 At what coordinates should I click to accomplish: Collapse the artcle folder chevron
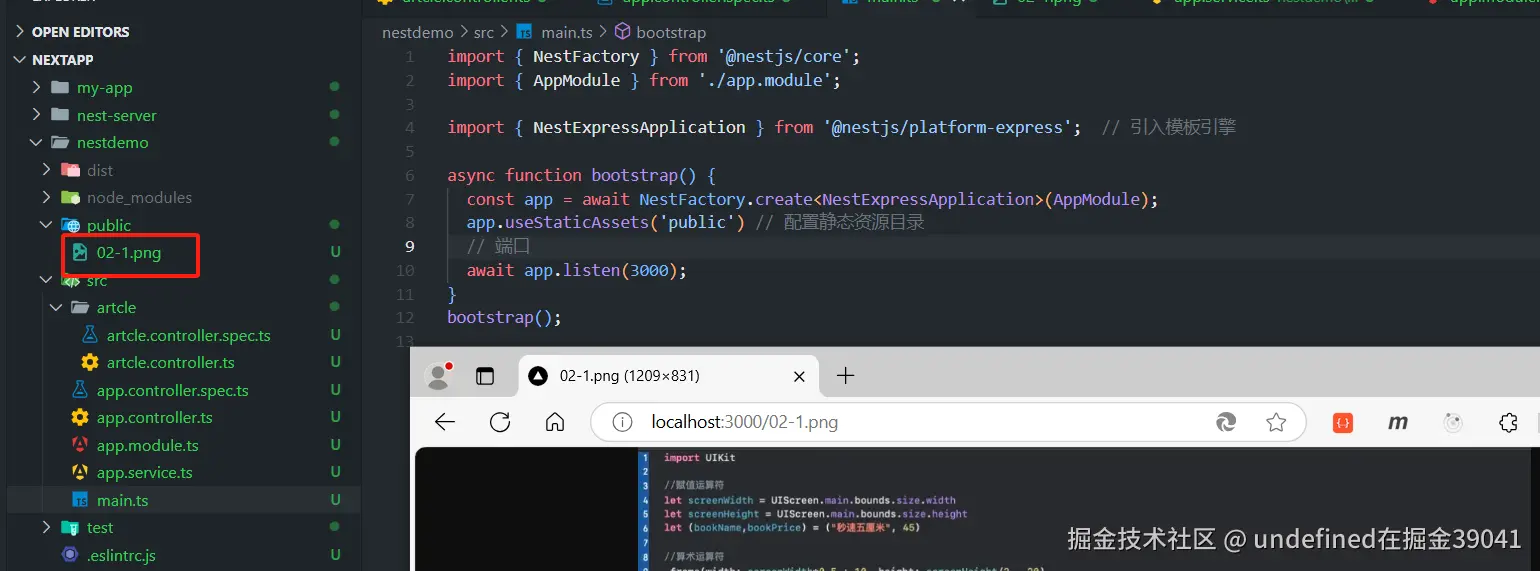[x=56, y=307]
